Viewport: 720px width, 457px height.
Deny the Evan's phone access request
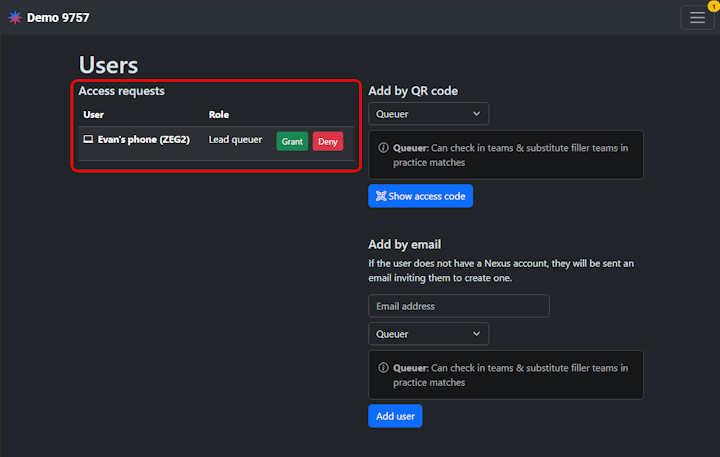(327, 141)
